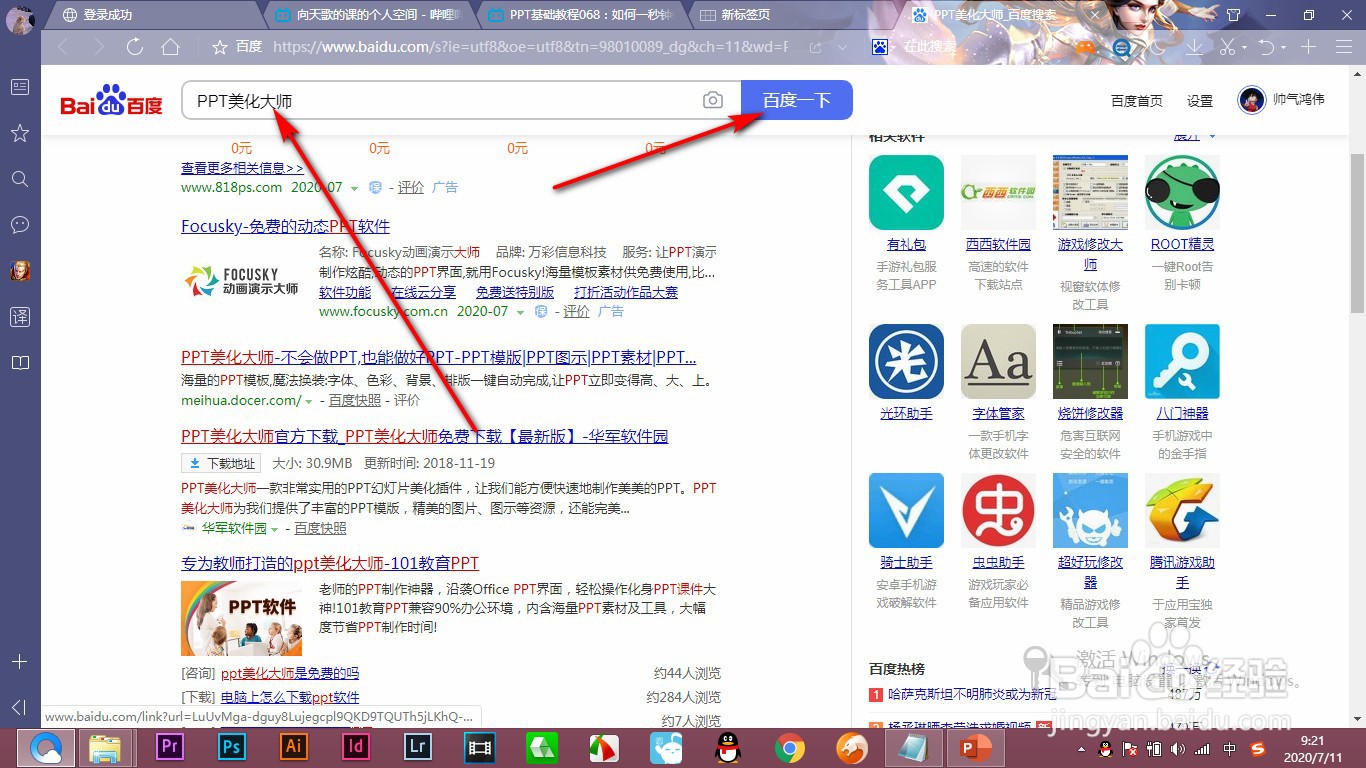
Task: Click PPT软件 result thumbnail image
Action: click(x=242, y=618)
